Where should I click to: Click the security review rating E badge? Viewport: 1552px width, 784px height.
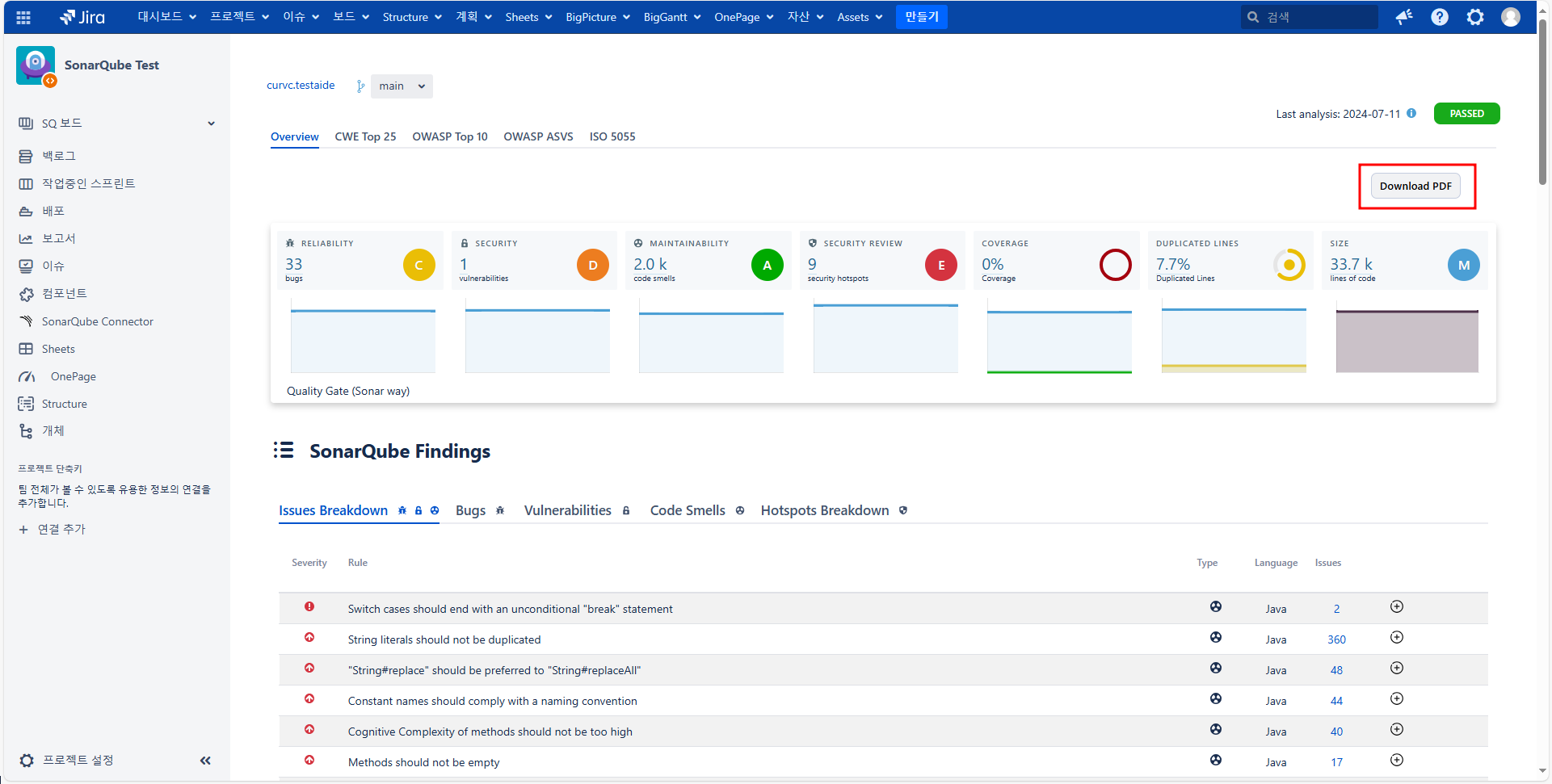tap(941, 265)
